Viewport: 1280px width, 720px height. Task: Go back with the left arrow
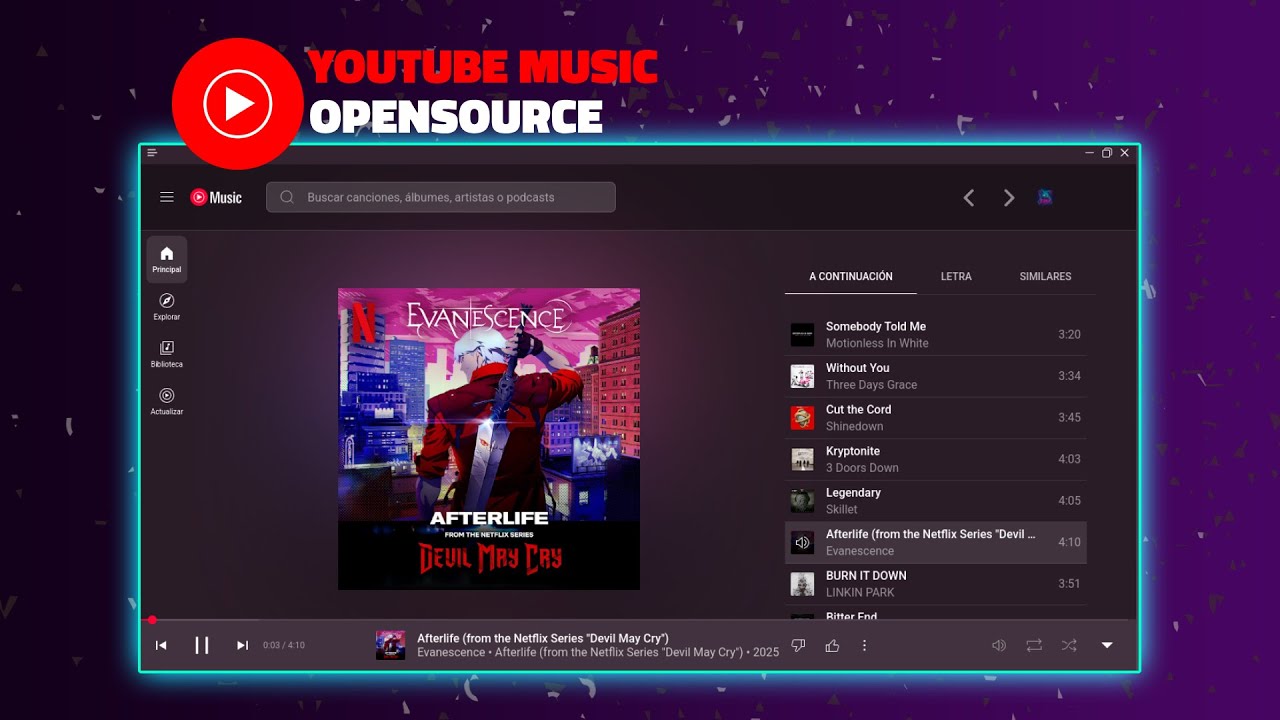968,198
